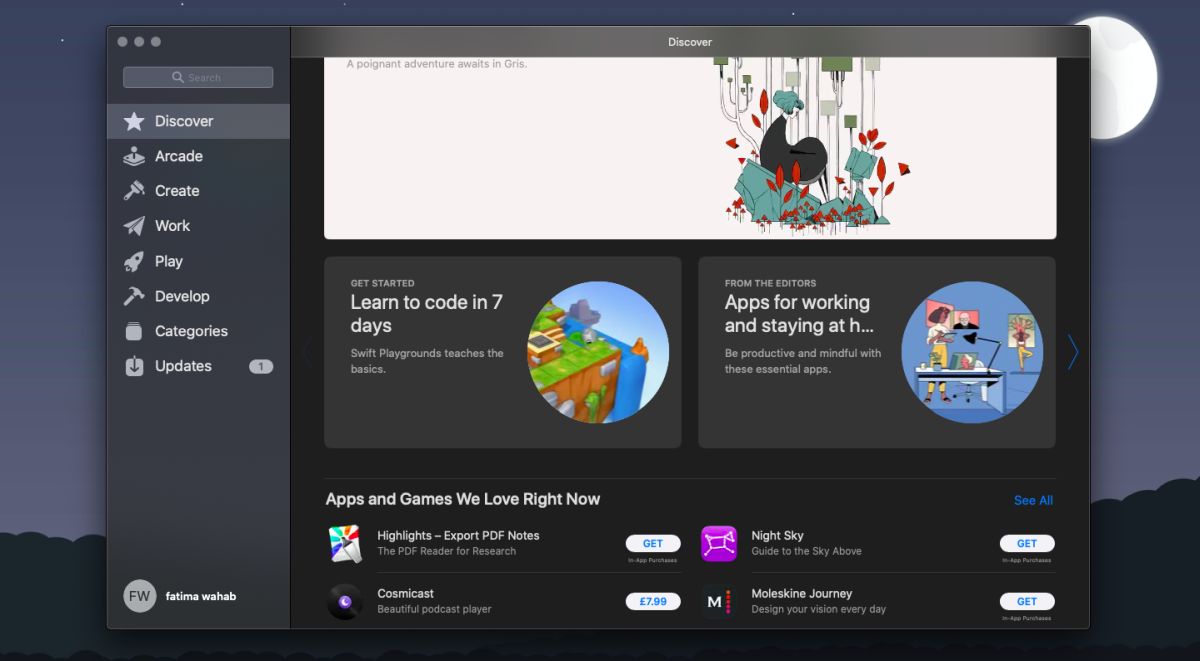
Task: Open Categories in the sidebar
Action: [x=198, y=331]
